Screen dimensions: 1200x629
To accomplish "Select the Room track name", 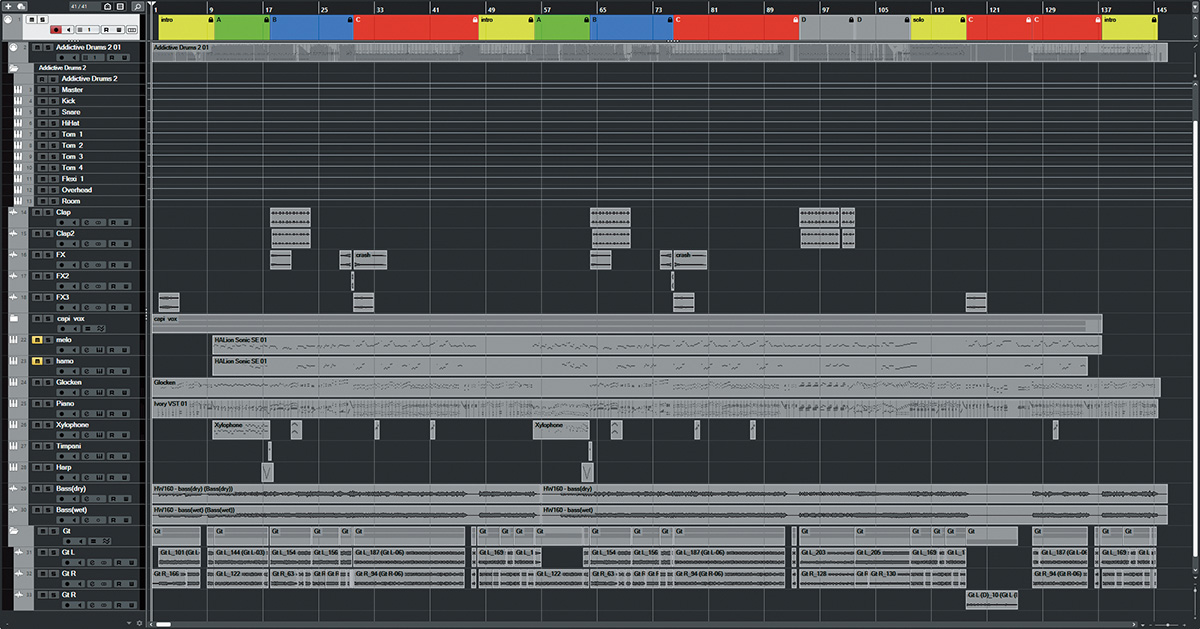I will click(71, 200).
